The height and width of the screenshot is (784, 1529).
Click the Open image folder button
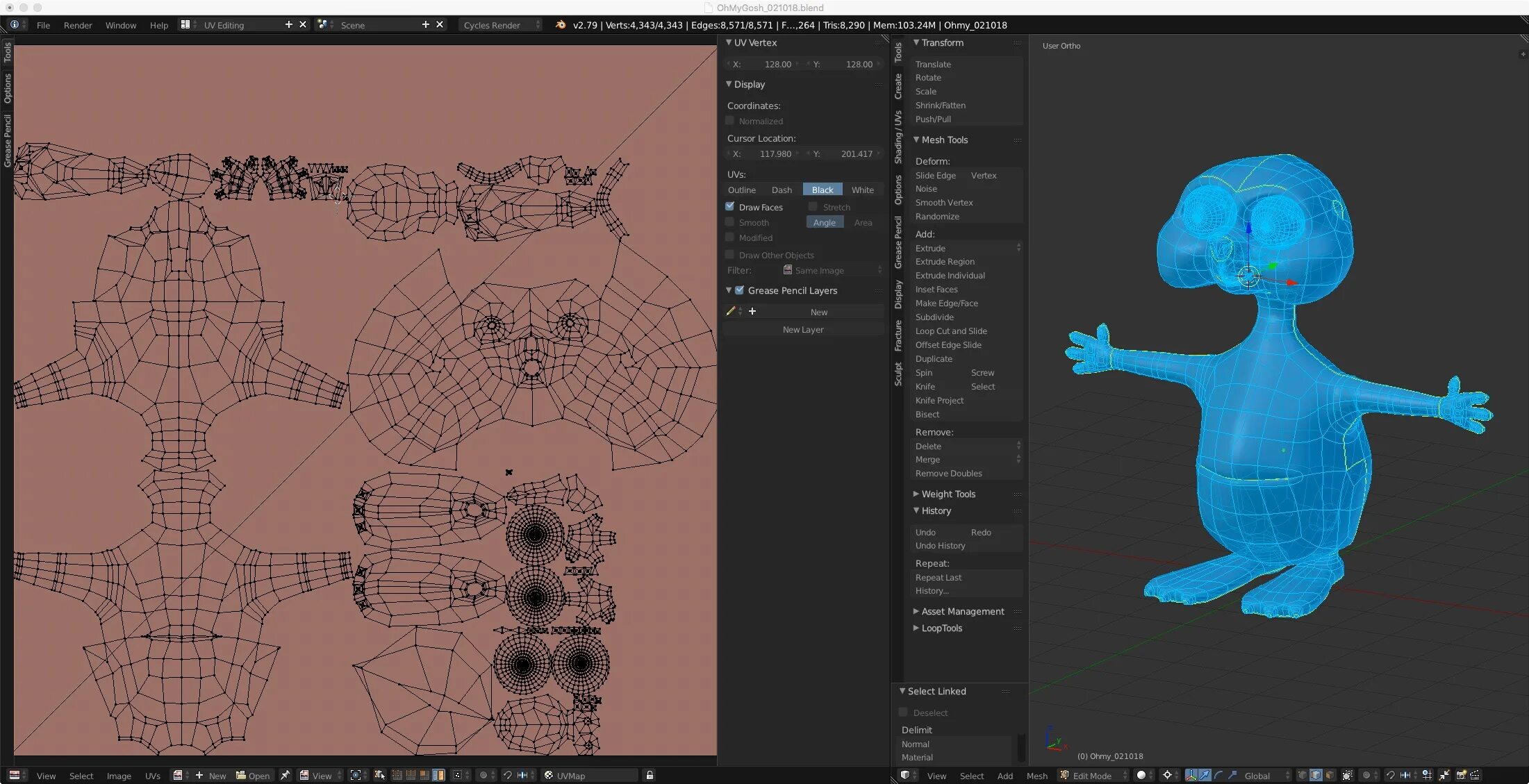pyautogui.click(x=253, y=775)
